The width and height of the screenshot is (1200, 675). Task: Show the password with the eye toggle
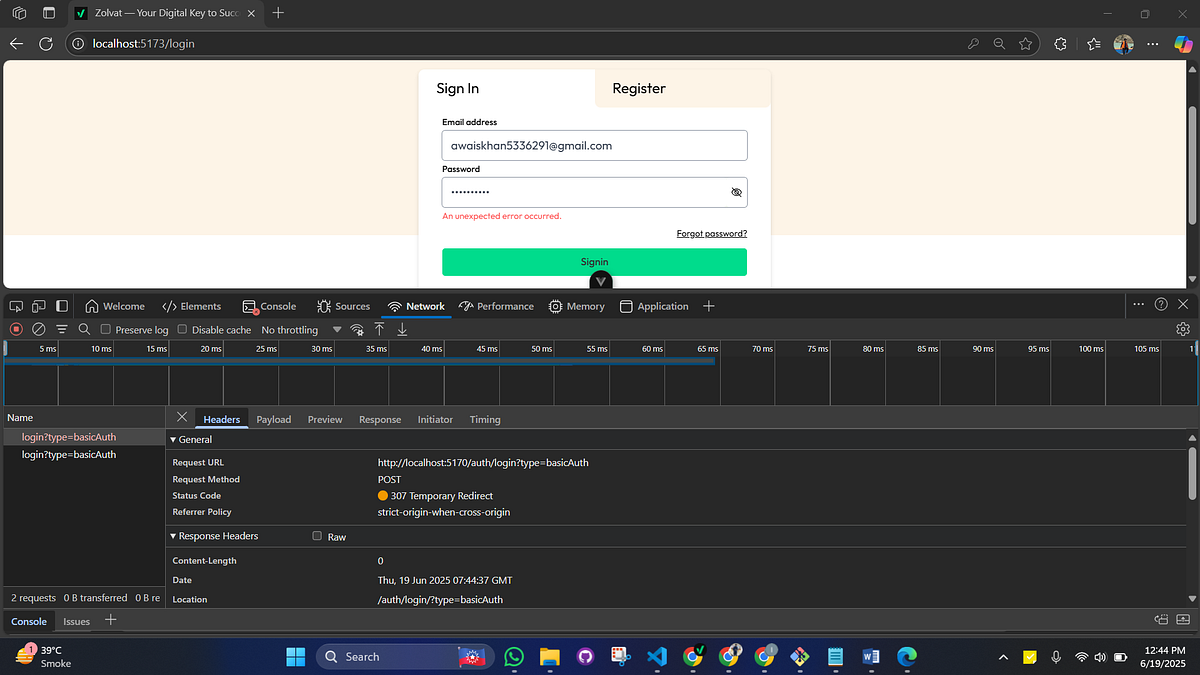coord(736,192)
